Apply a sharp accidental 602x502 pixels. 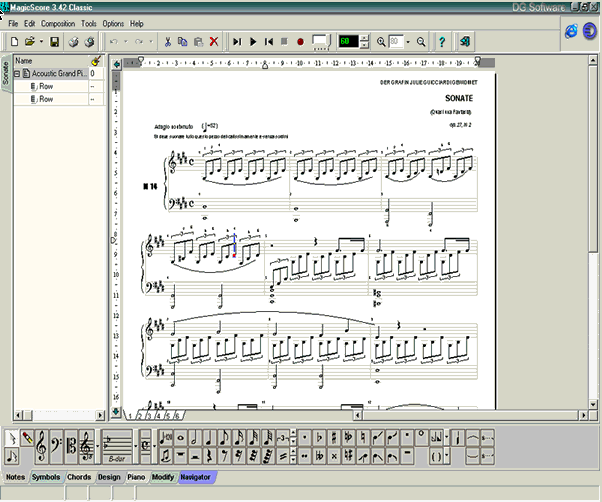coord(334,438)
